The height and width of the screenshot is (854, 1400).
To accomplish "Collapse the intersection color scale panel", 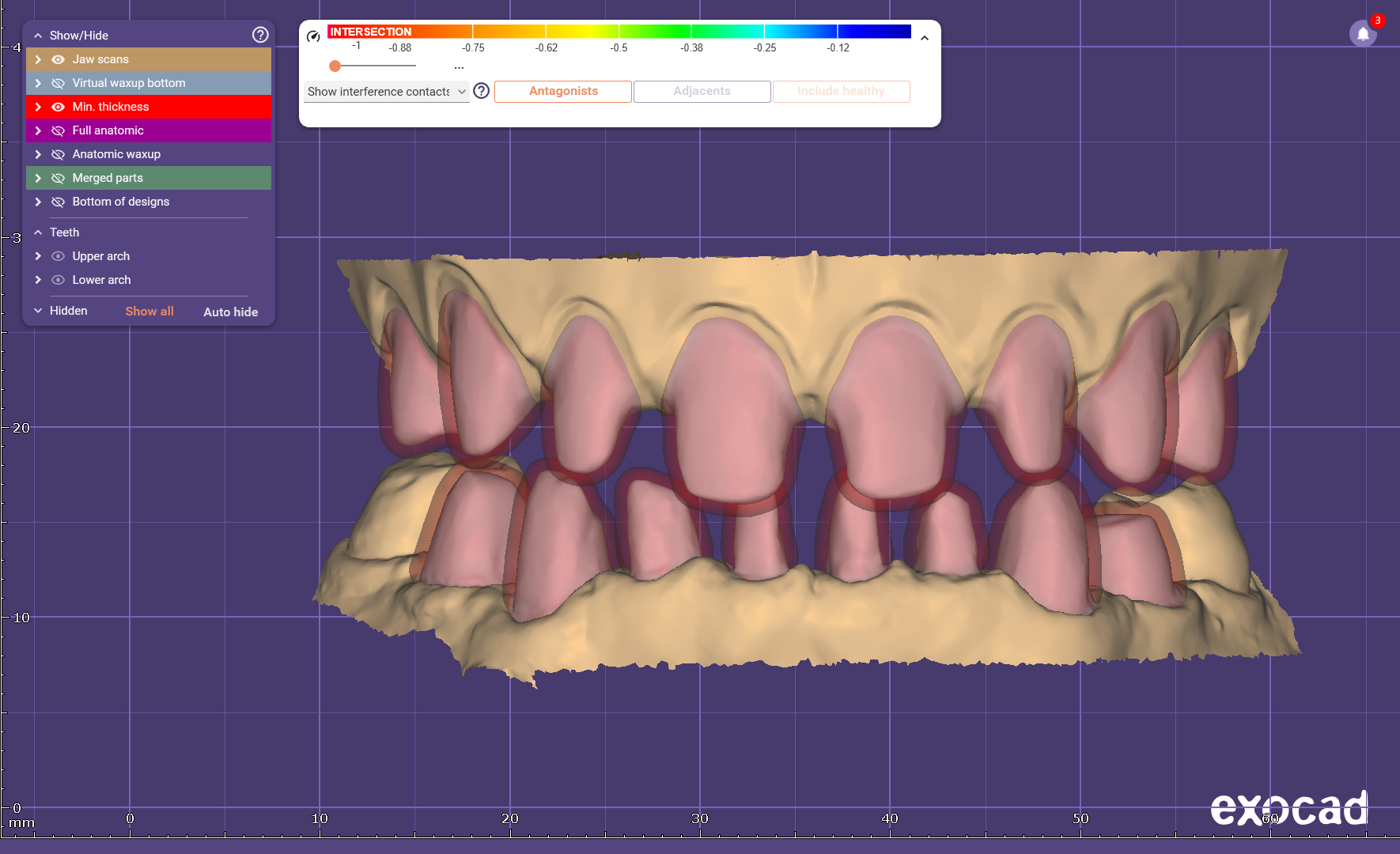I will 924,38.
